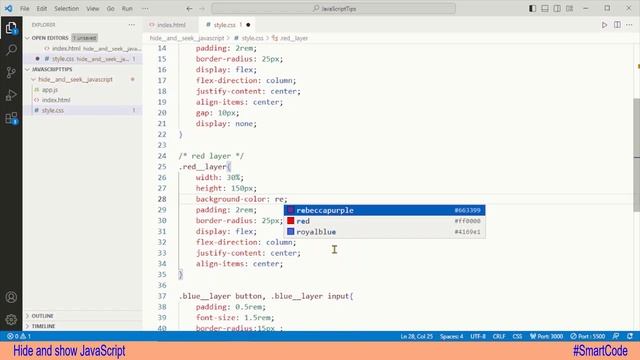640x360 pixels.
Task: Open index.html in the file tree
Action: pos(83,100)
